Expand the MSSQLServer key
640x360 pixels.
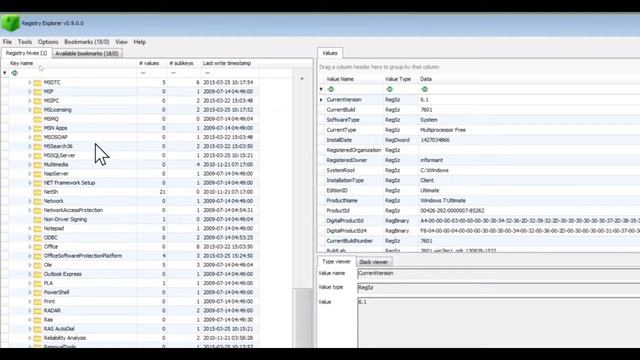[x=30, y=156]
